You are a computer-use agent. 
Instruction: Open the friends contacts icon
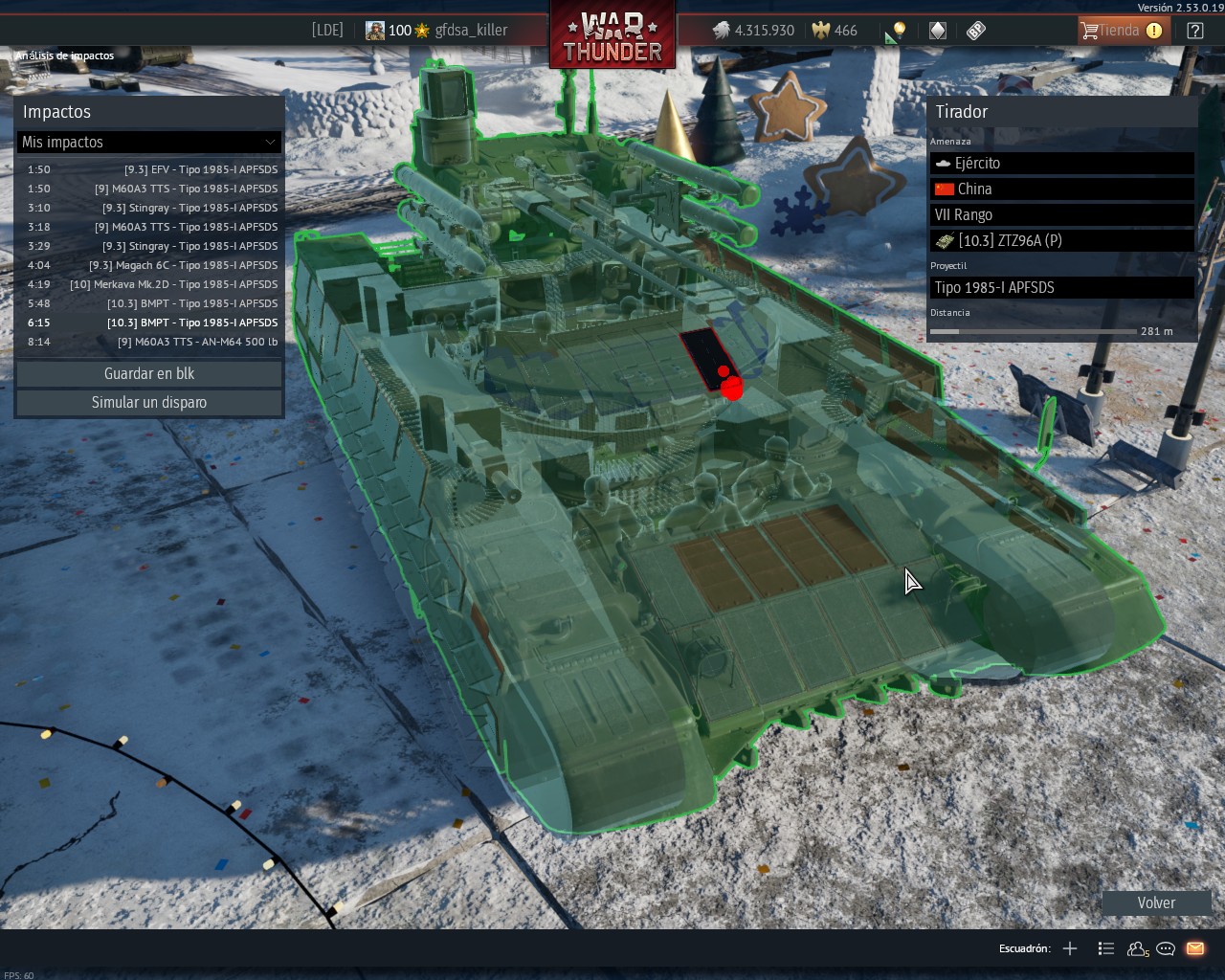1137,948
